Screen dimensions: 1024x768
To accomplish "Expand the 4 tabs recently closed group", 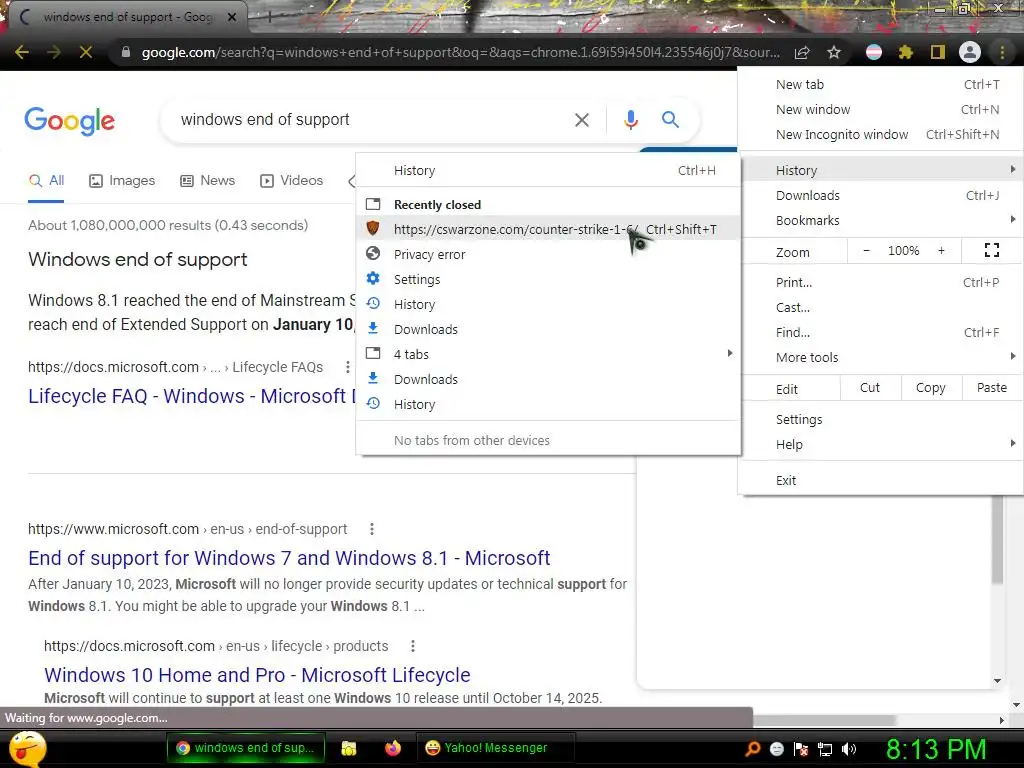I will tap(549, 354).
